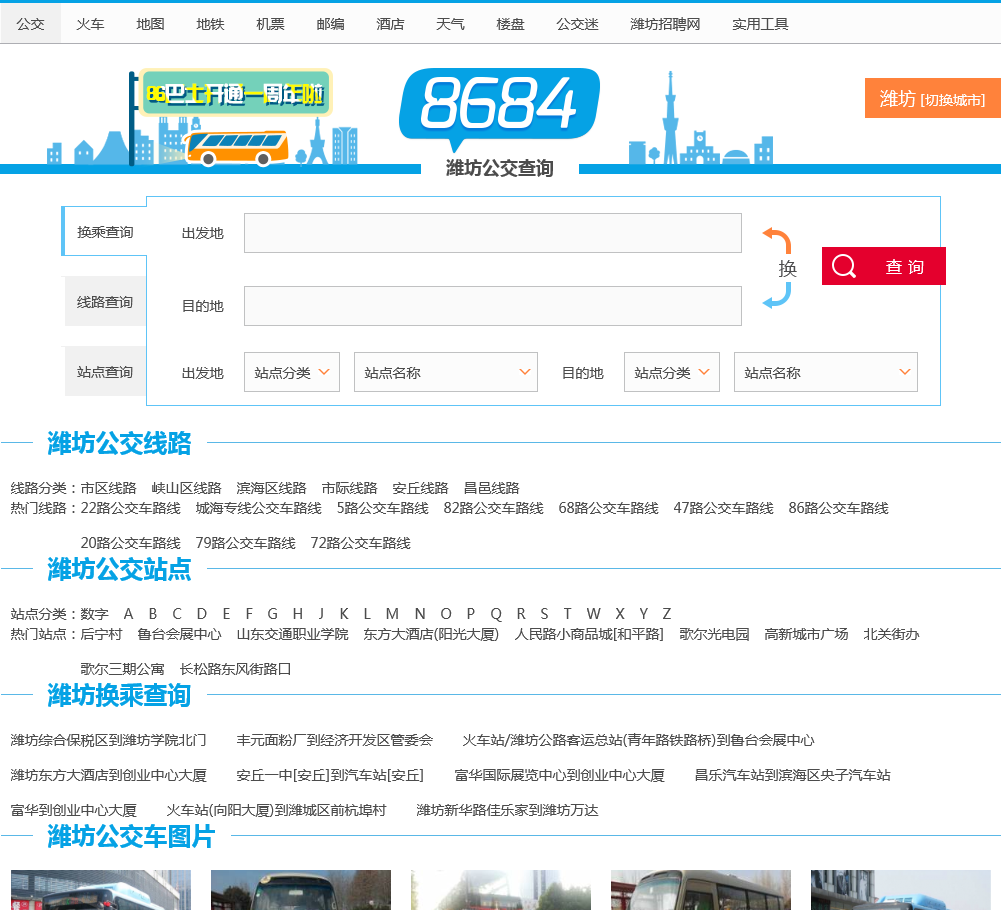The image size is (1001, 910).
Task: Open the 天气 nav item
Action: [x=450, y=24]
